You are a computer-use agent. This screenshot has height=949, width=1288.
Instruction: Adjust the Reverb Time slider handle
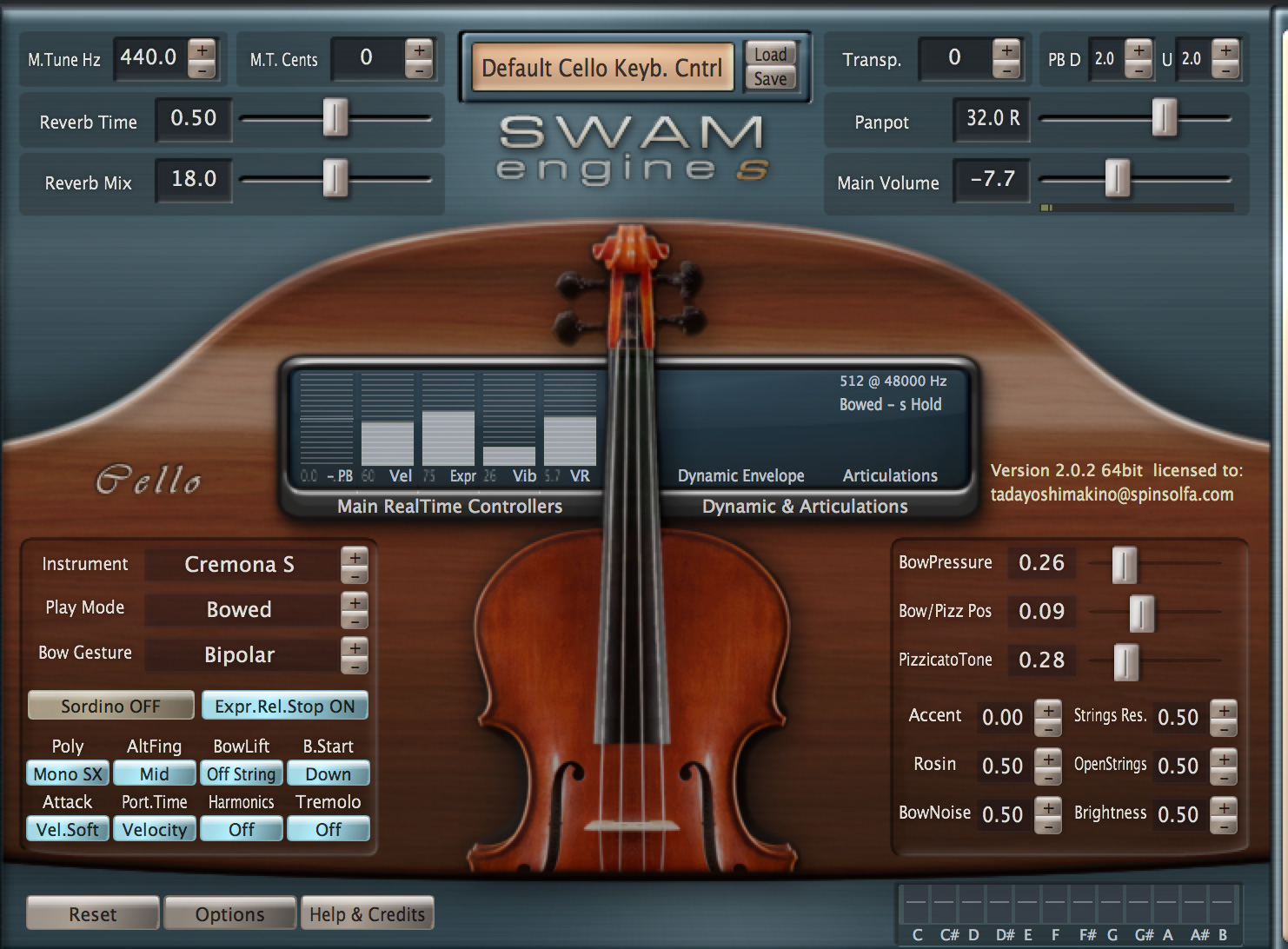point(335,117)
